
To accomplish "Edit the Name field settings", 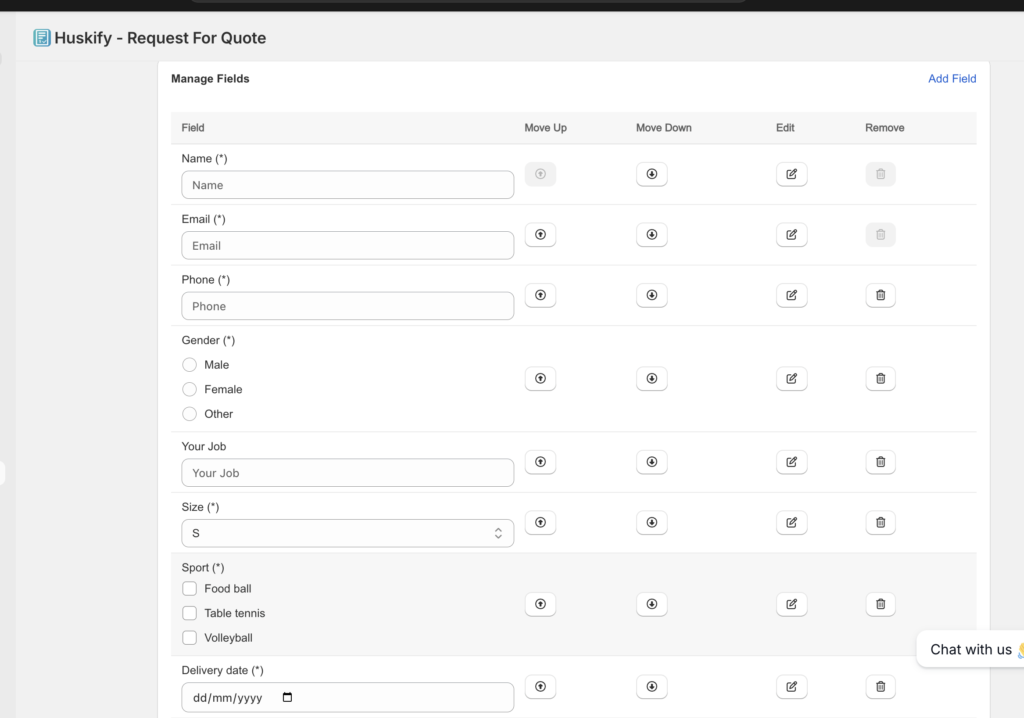I will 791,174.
